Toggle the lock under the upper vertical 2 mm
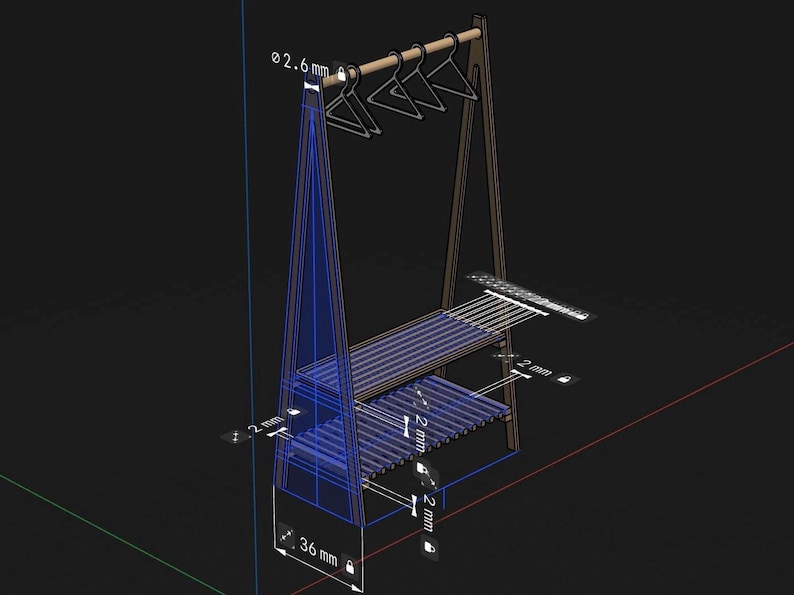The height and width of the screenshot is (595, 794). [x=420, y=468]
